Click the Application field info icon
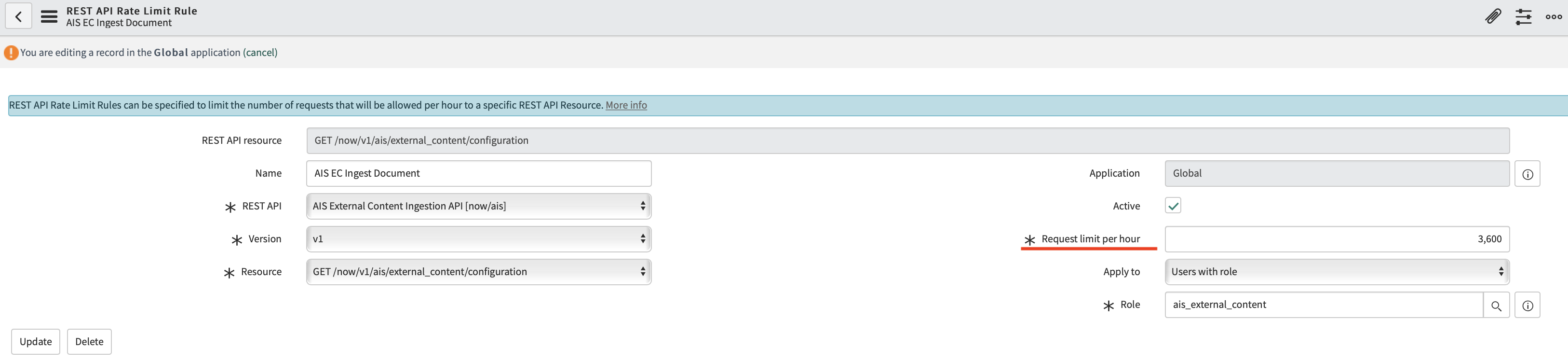This screenshot has width=1568, height=362. [x=1527, y=174]
